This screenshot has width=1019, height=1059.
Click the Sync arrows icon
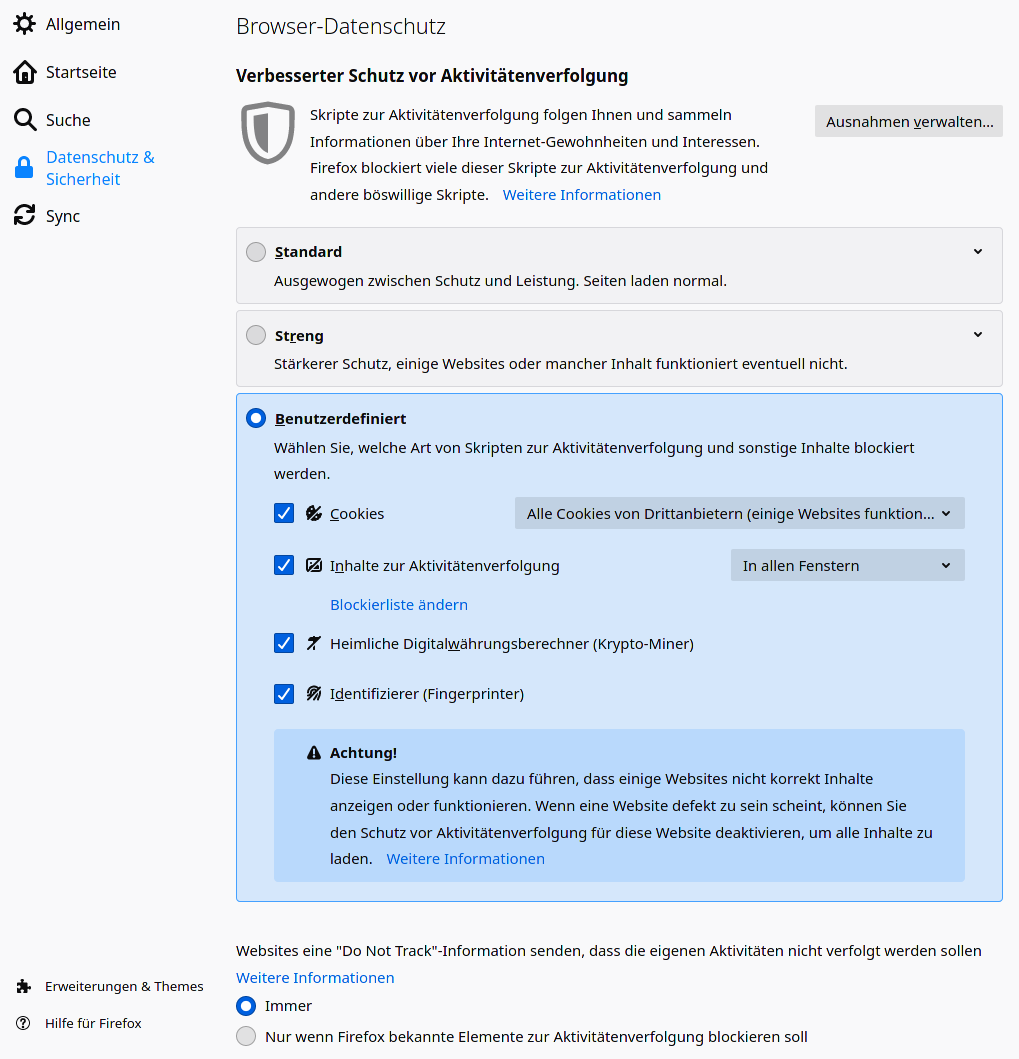click(x=25, y=216)
